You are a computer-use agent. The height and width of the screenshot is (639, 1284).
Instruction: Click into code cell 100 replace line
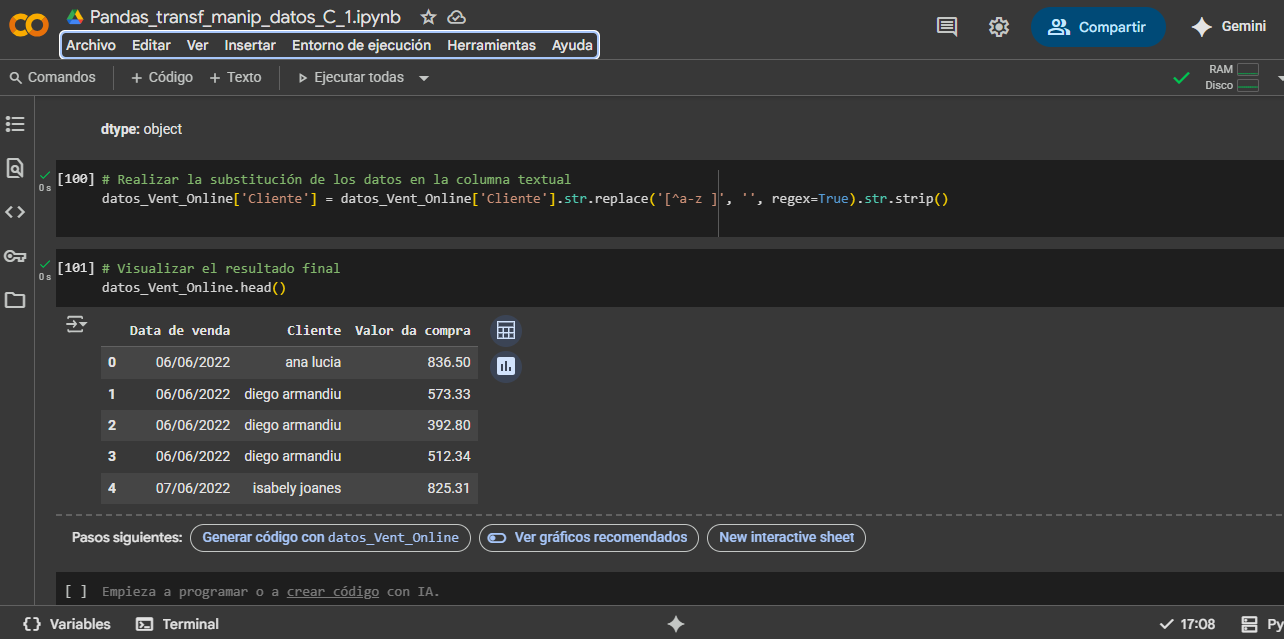coord(525,198)
